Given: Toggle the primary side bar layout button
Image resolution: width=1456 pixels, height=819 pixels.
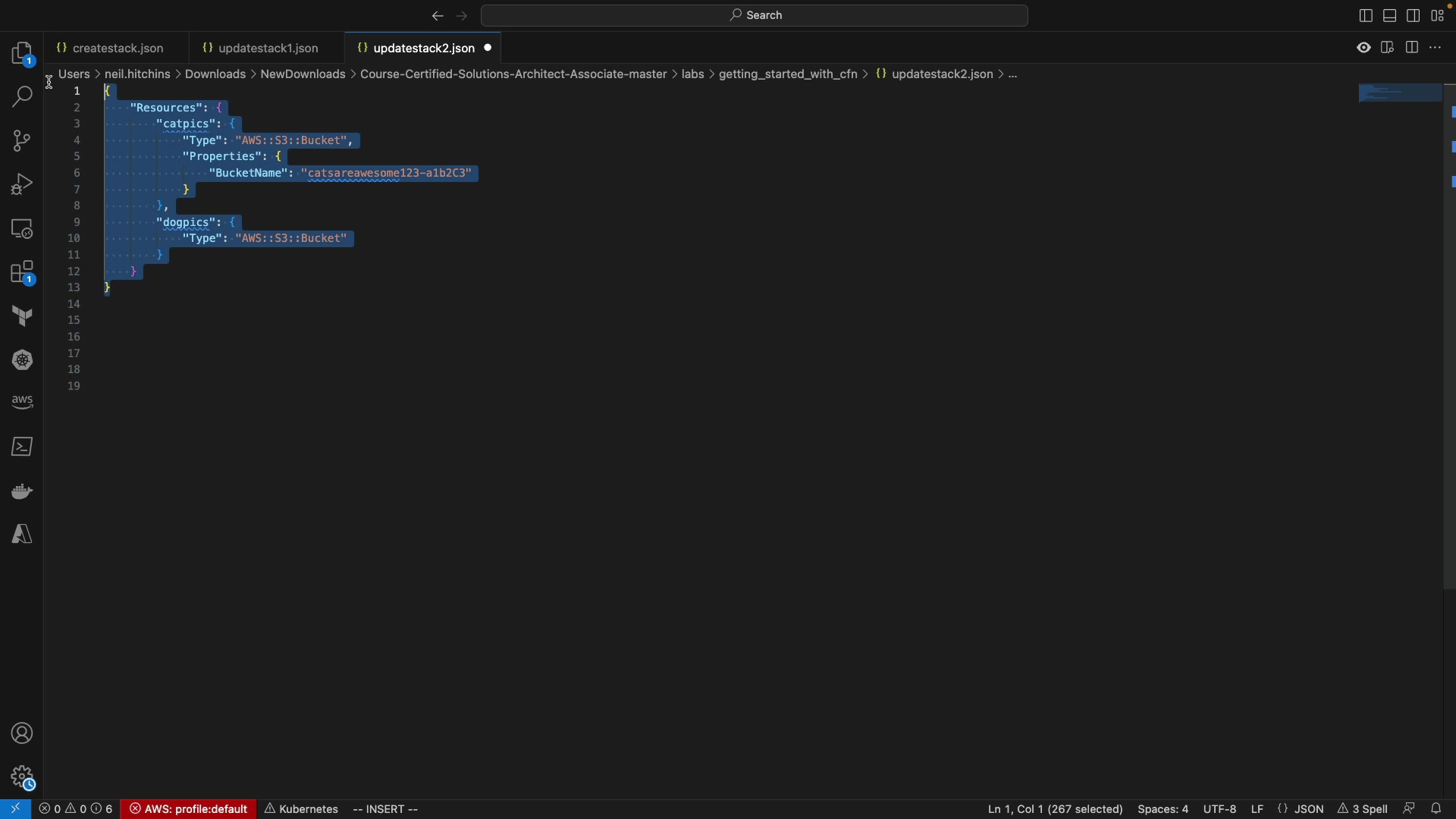Looking at the screenshot, I should [x=1365, y=16].
